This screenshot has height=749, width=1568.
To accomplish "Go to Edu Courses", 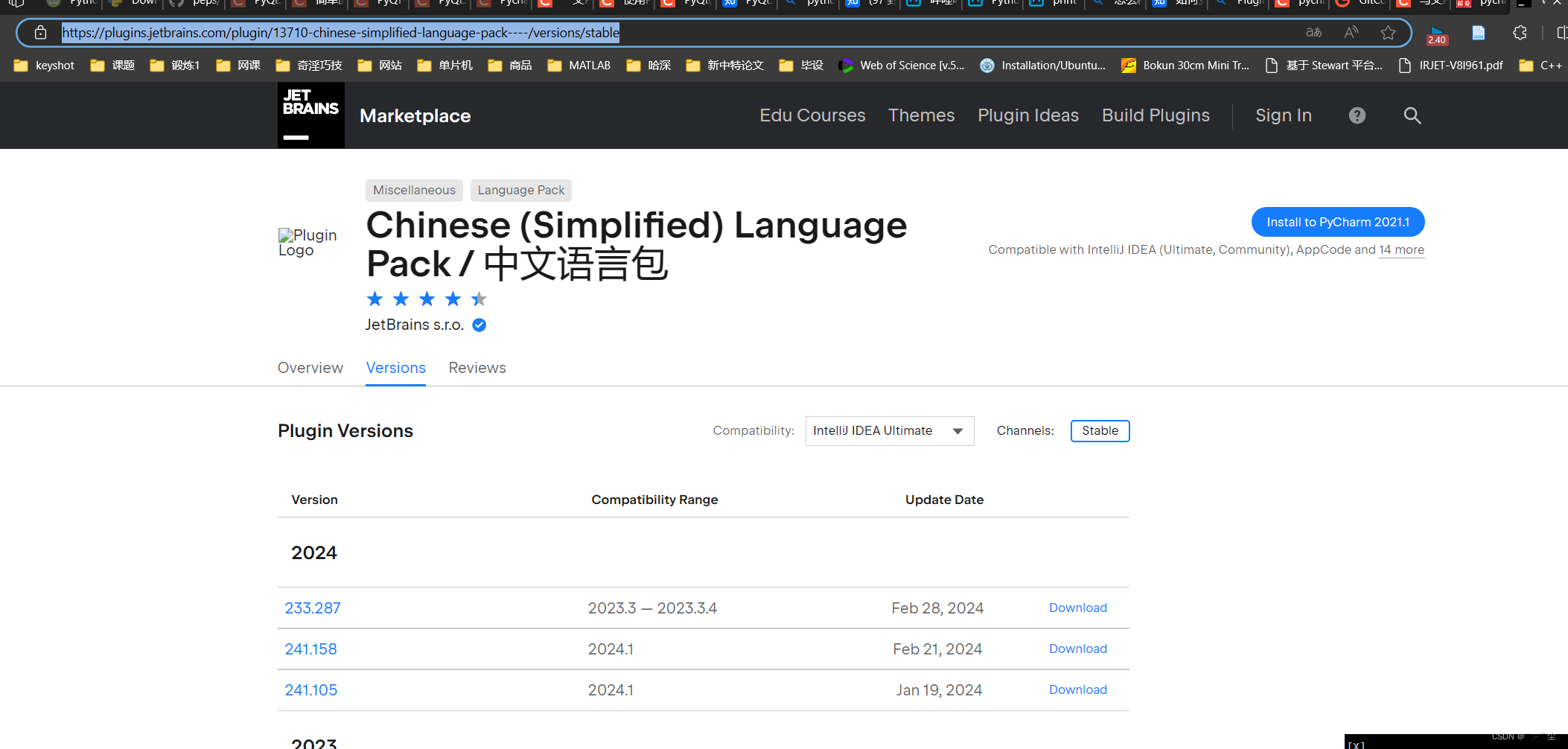I will pyautogui.click(x=812, y=115).
